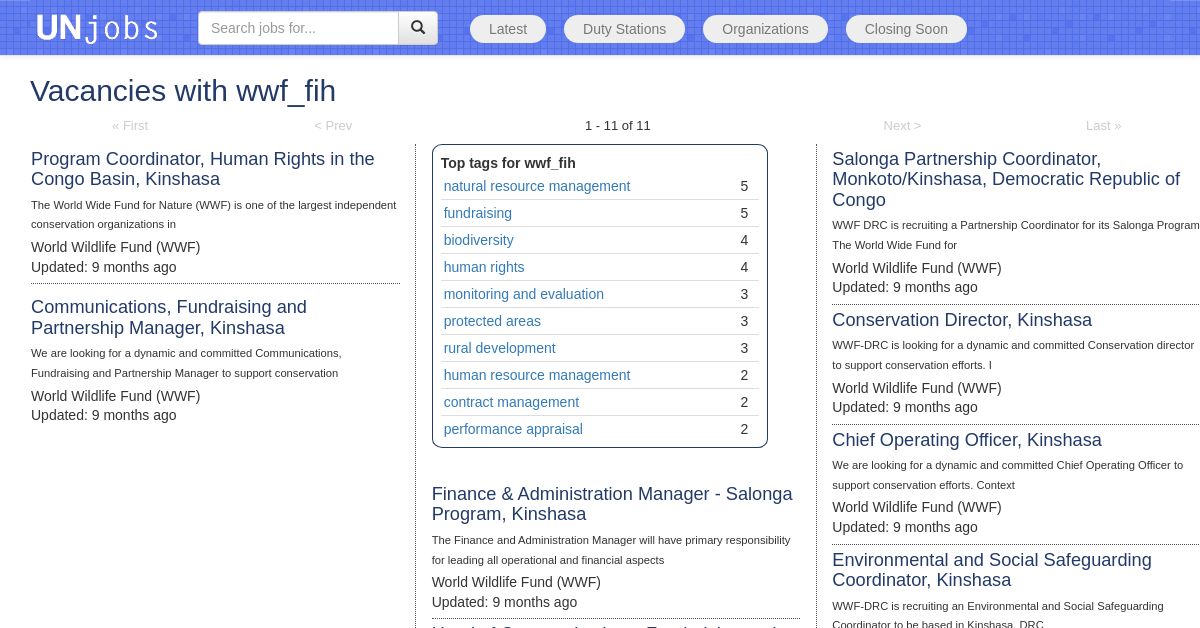Focus the Search jobs input field
Screen dimensions: 1200x628
tap(298, 28)
